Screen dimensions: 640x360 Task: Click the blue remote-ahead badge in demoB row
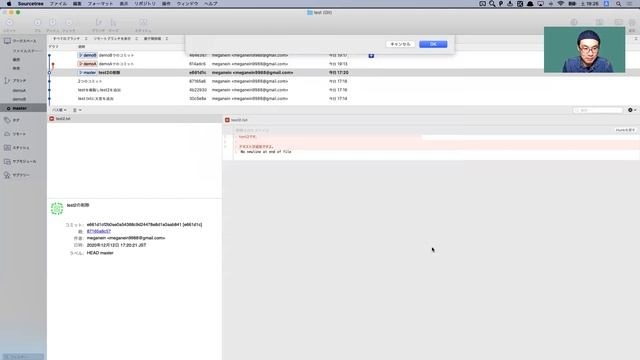[371, 55]
